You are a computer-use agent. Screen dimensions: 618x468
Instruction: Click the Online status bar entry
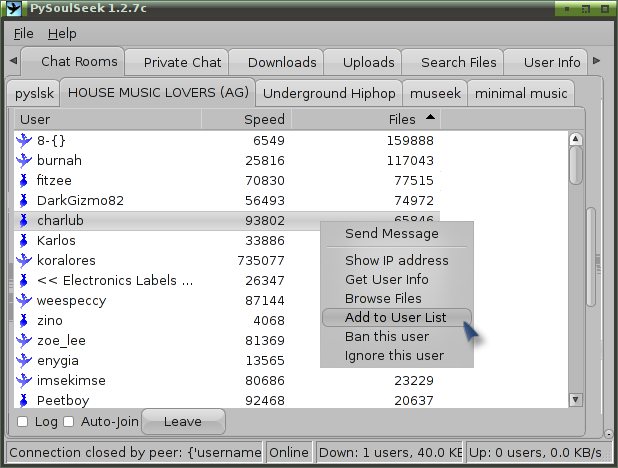[289, 452]
